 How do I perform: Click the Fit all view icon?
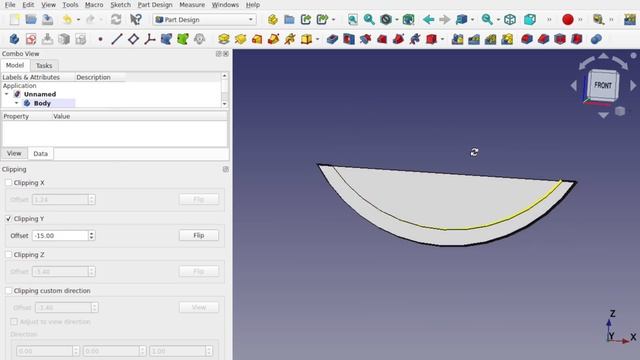(x=353, y=20)
